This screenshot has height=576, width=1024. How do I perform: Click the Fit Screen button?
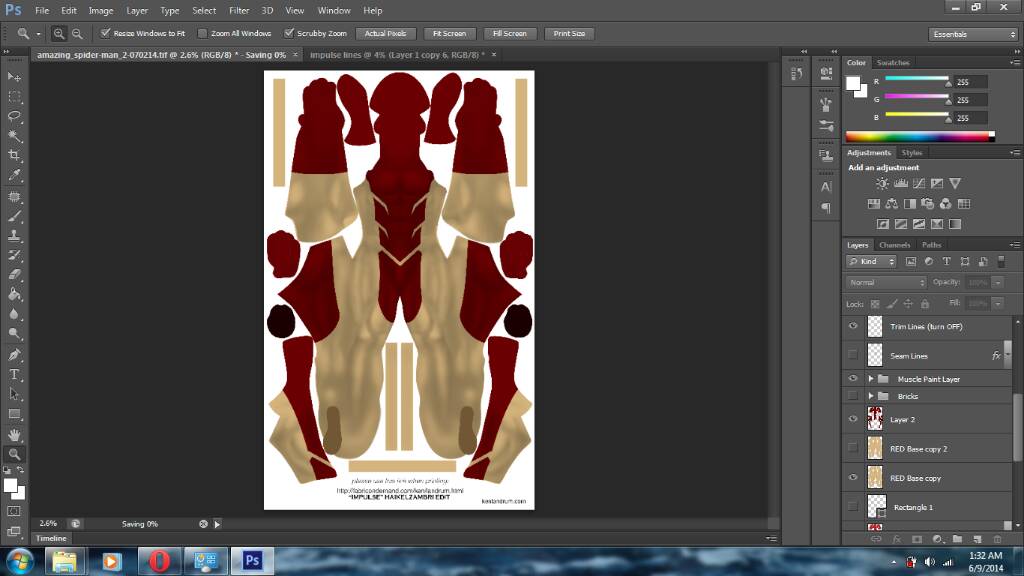[449, 33]
